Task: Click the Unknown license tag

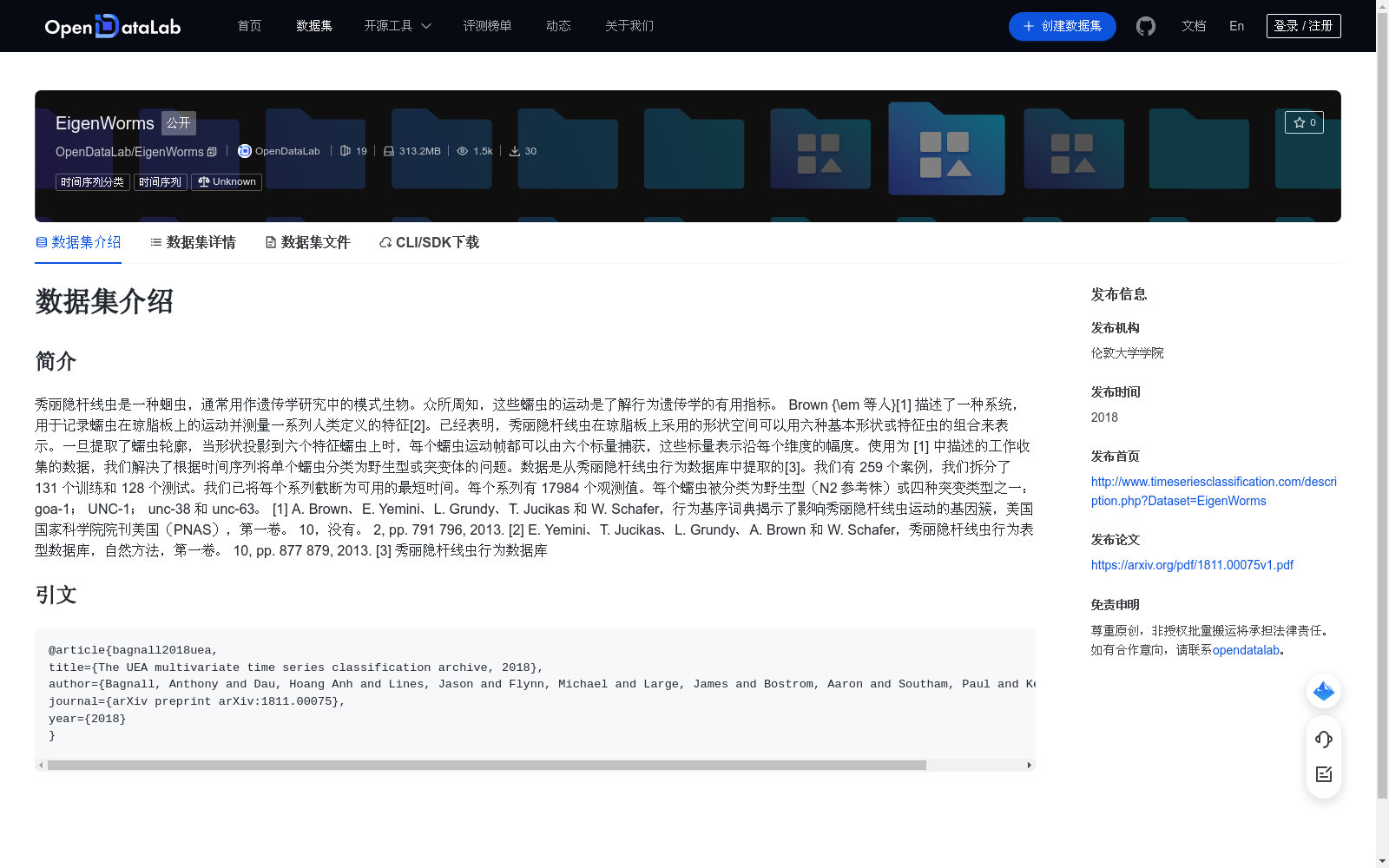Action: pos(227,182)
